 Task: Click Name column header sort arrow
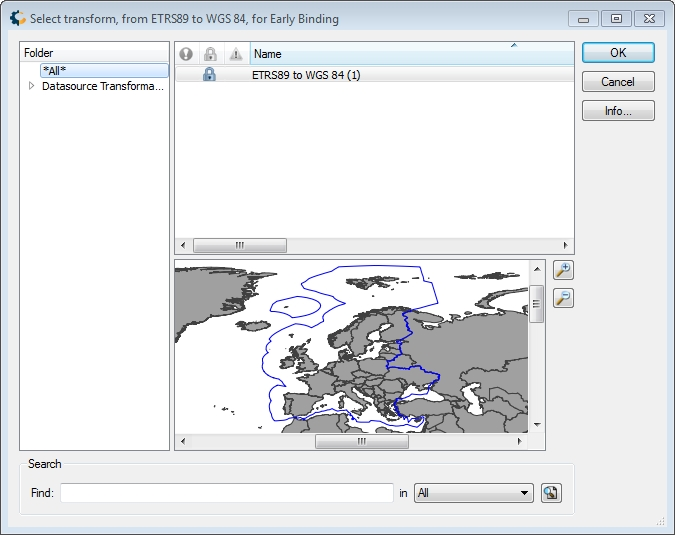click(514, 45)
